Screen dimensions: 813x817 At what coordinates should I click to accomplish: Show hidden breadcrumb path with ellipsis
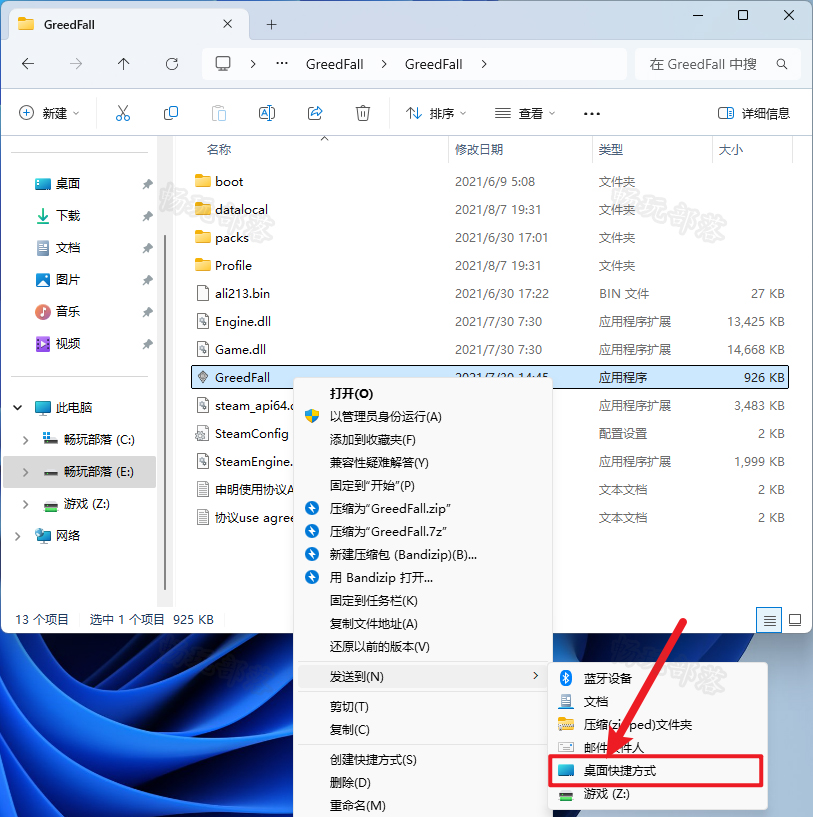[x=282, y=64]
